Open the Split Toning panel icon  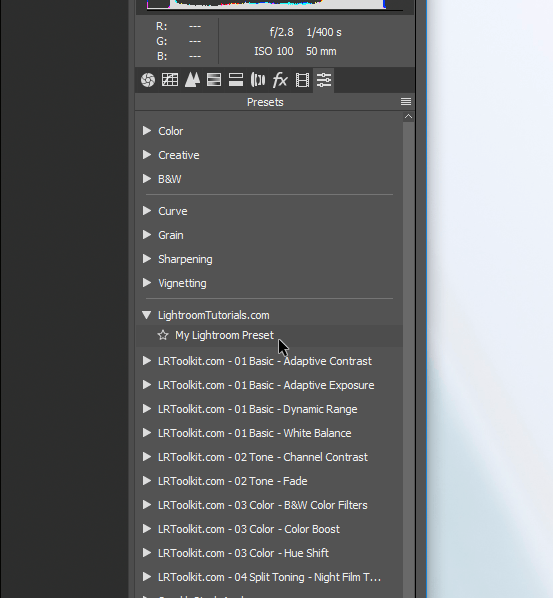pos(236,80)
